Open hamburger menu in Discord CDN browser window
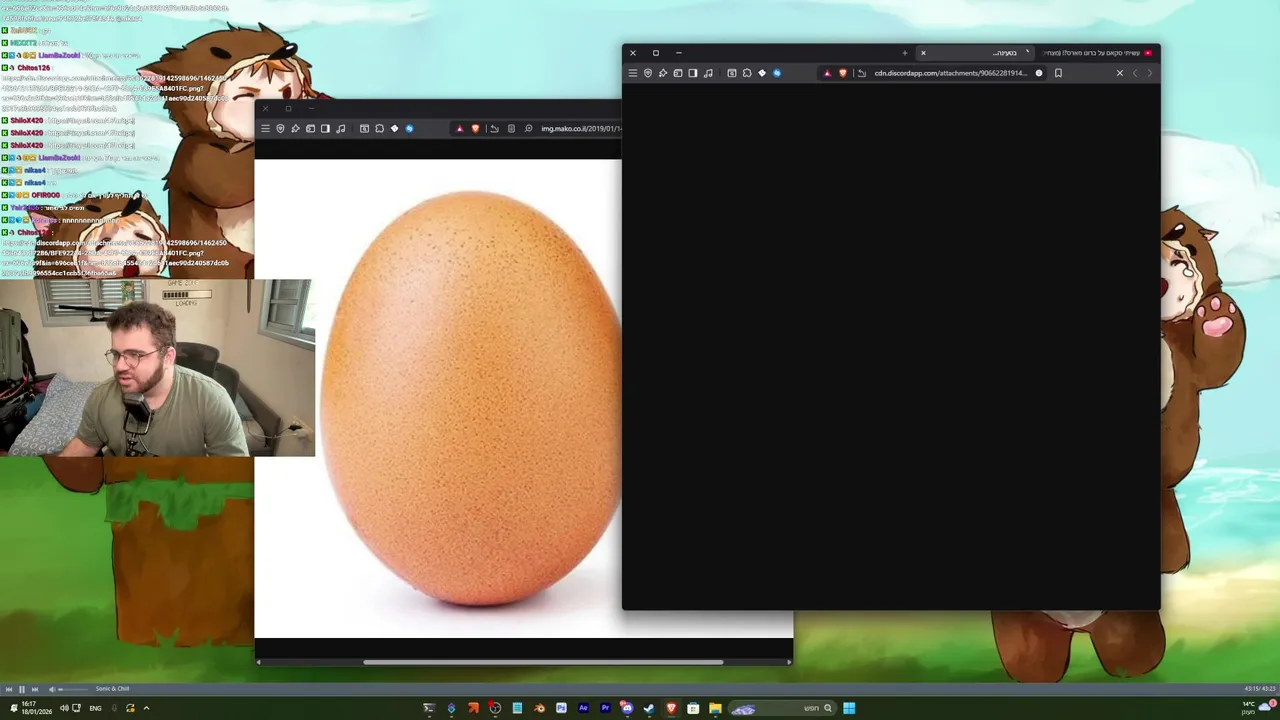This screenshot has height=720, width=1280. 632,73
